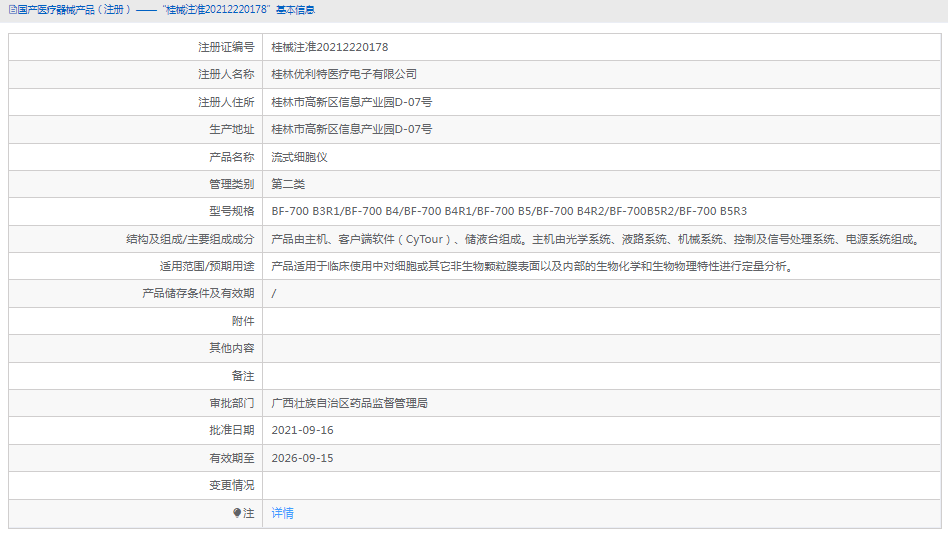Click the BF-700 model specification text
The height and width of the screenshot is (534, 948).
[509, 211]
